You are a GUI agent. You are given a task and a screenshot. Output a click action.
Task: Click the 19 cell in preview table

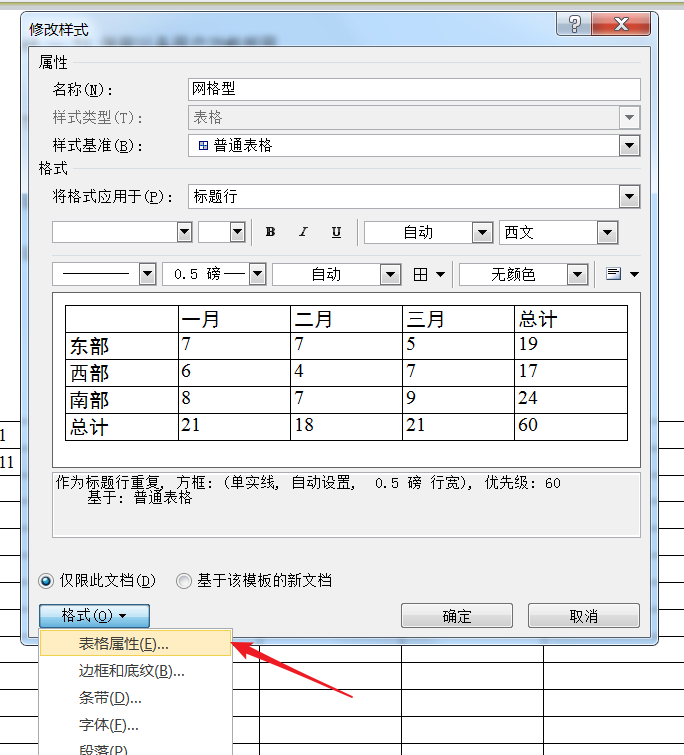pyautogui.click(x=571, y=346)
